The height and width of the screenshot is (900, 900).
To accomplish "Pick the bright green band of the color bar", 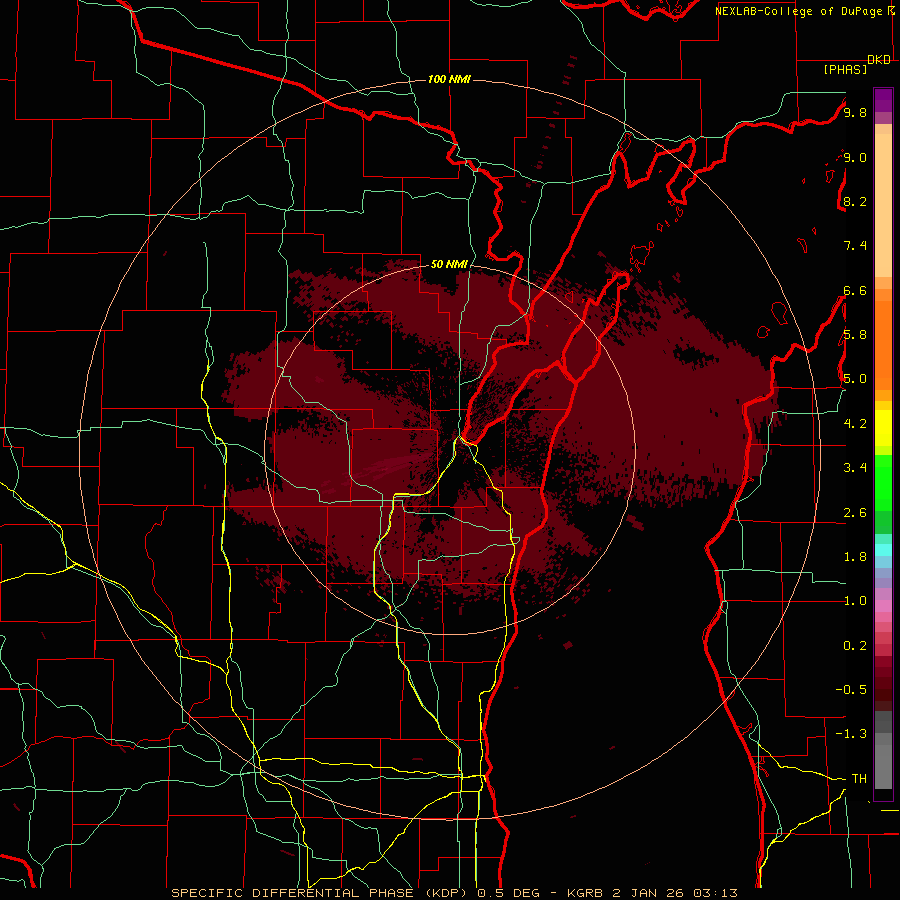I will [883, 482].
